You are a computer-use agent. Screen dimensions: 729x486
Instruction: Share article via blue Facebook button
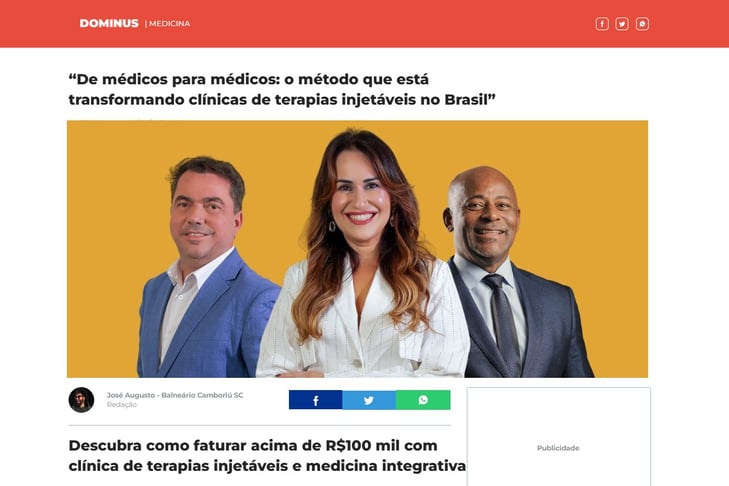coord(316,400)
